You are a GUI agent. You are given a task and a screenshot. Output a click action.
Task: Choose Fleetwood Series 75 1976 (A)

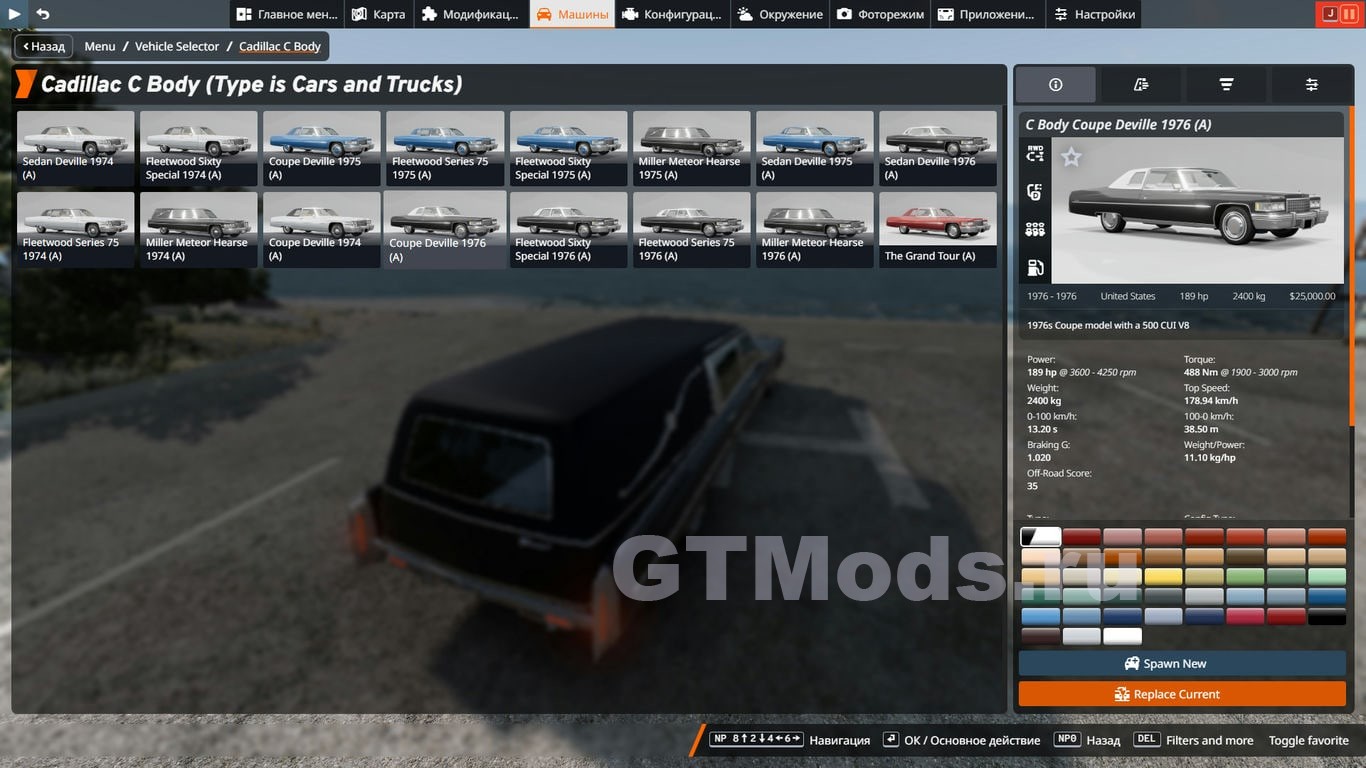click(692, 229)
